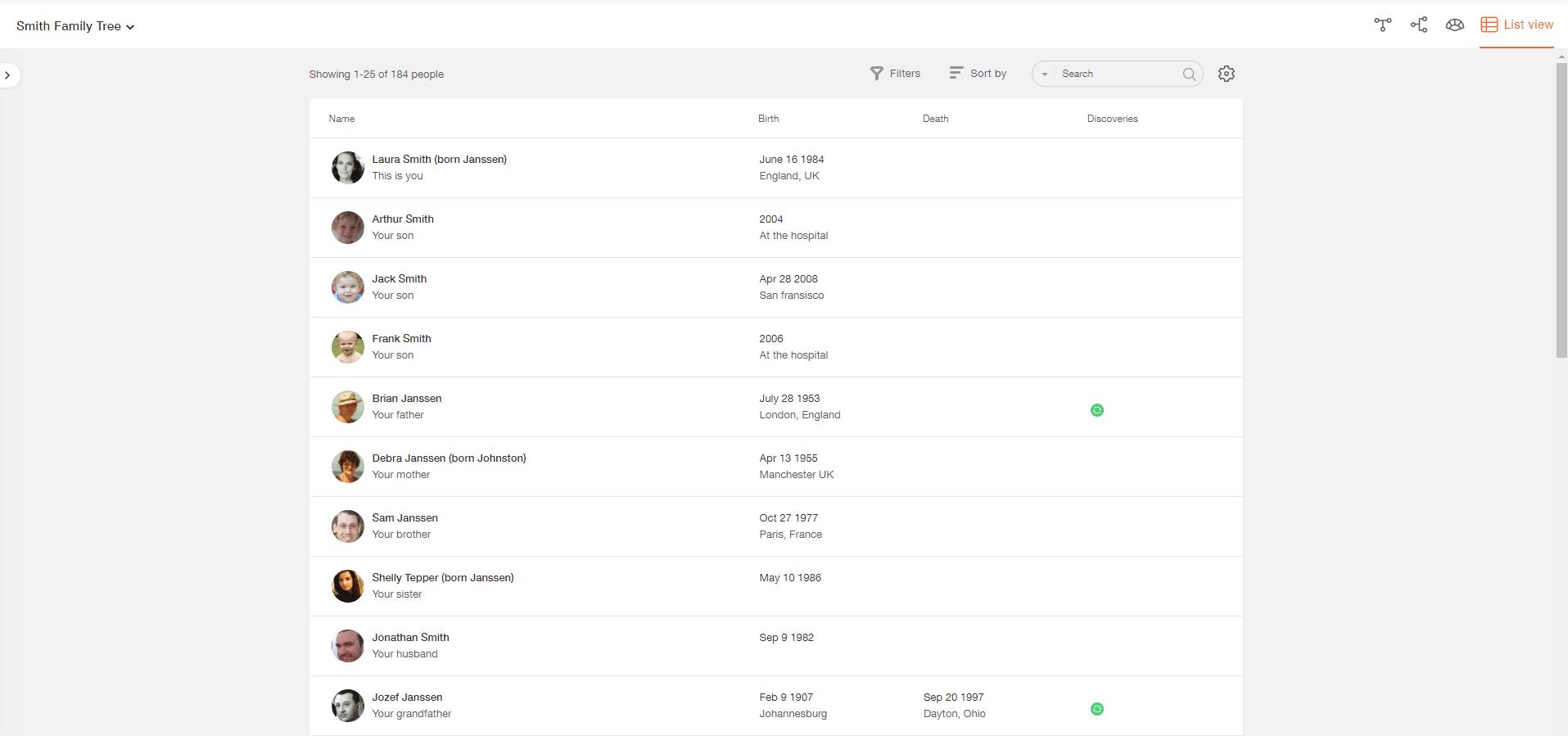Screen dimensions: 1568x736
Task: Open the fan view icon
Action: pyautogui.click(x=1455, y=25)
